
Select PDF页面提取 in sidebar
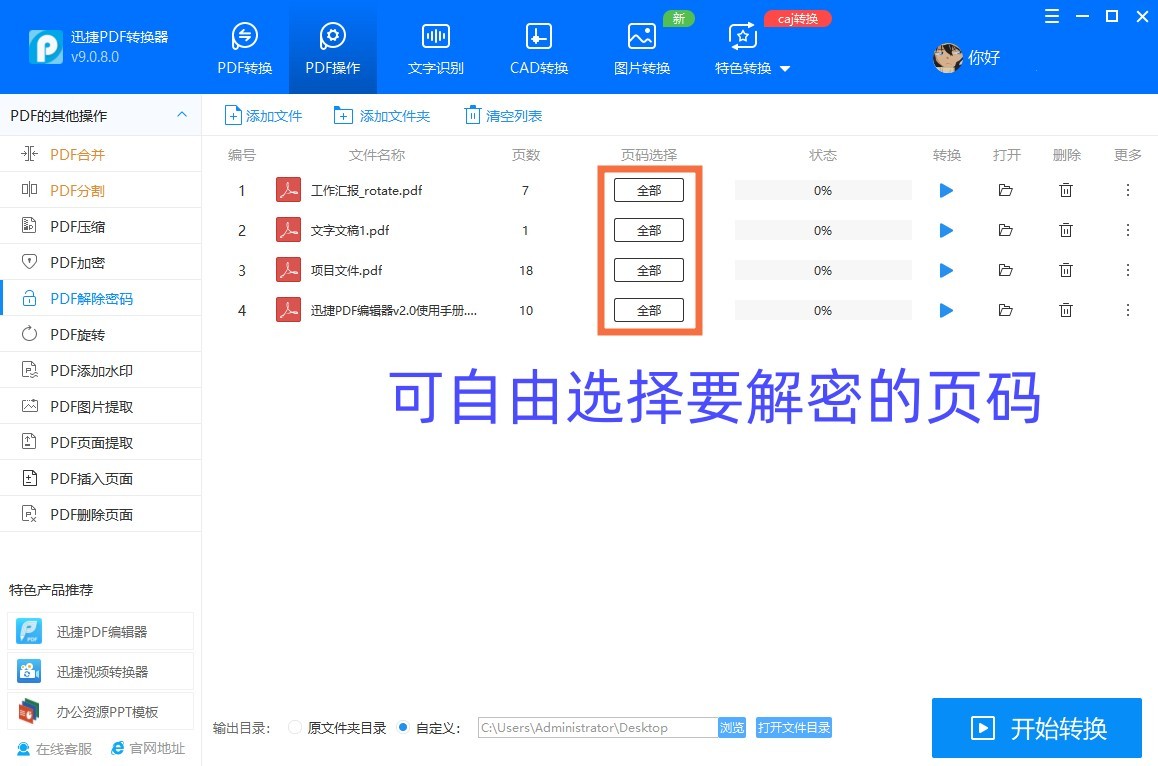(x=100, y=442)
